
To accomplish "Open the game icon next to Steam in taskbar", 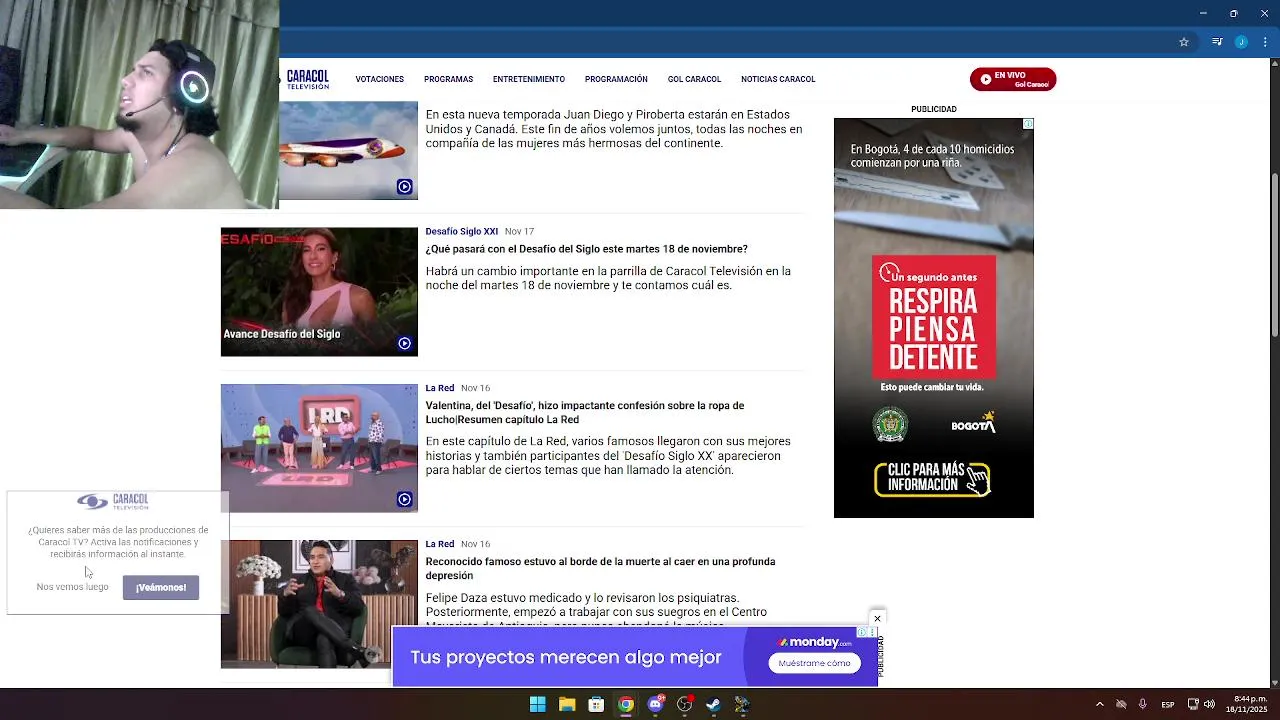I will click(x=742, y=704).
